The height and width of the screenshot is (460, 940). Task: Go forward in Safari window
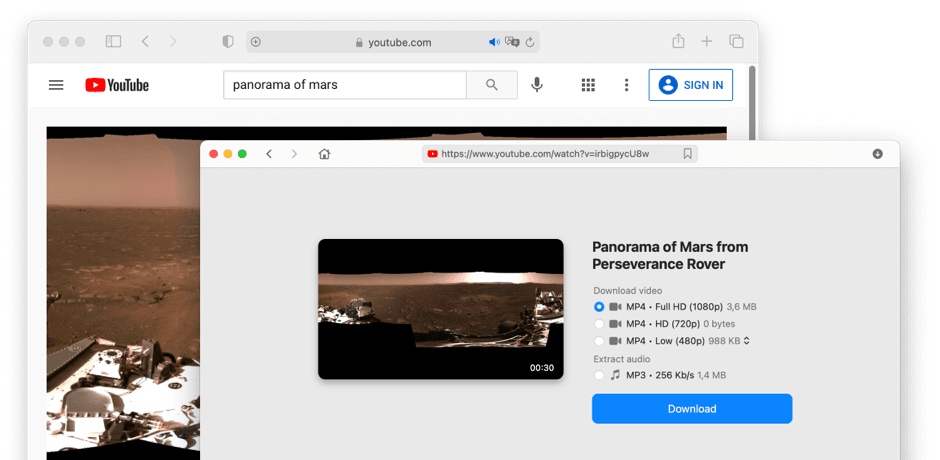(x=173, y=41)
